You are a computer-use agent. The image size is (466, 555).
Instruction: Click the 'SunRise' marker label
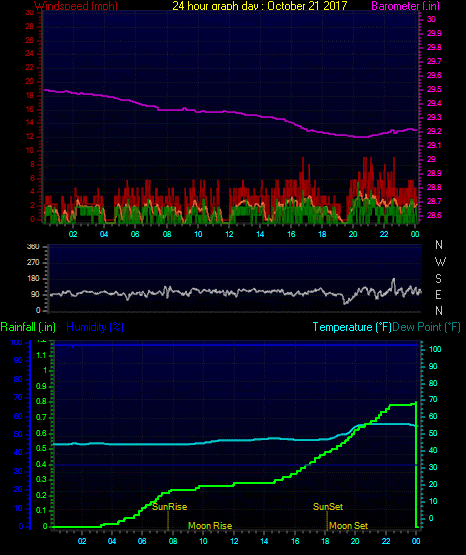[x=169, y=507]
